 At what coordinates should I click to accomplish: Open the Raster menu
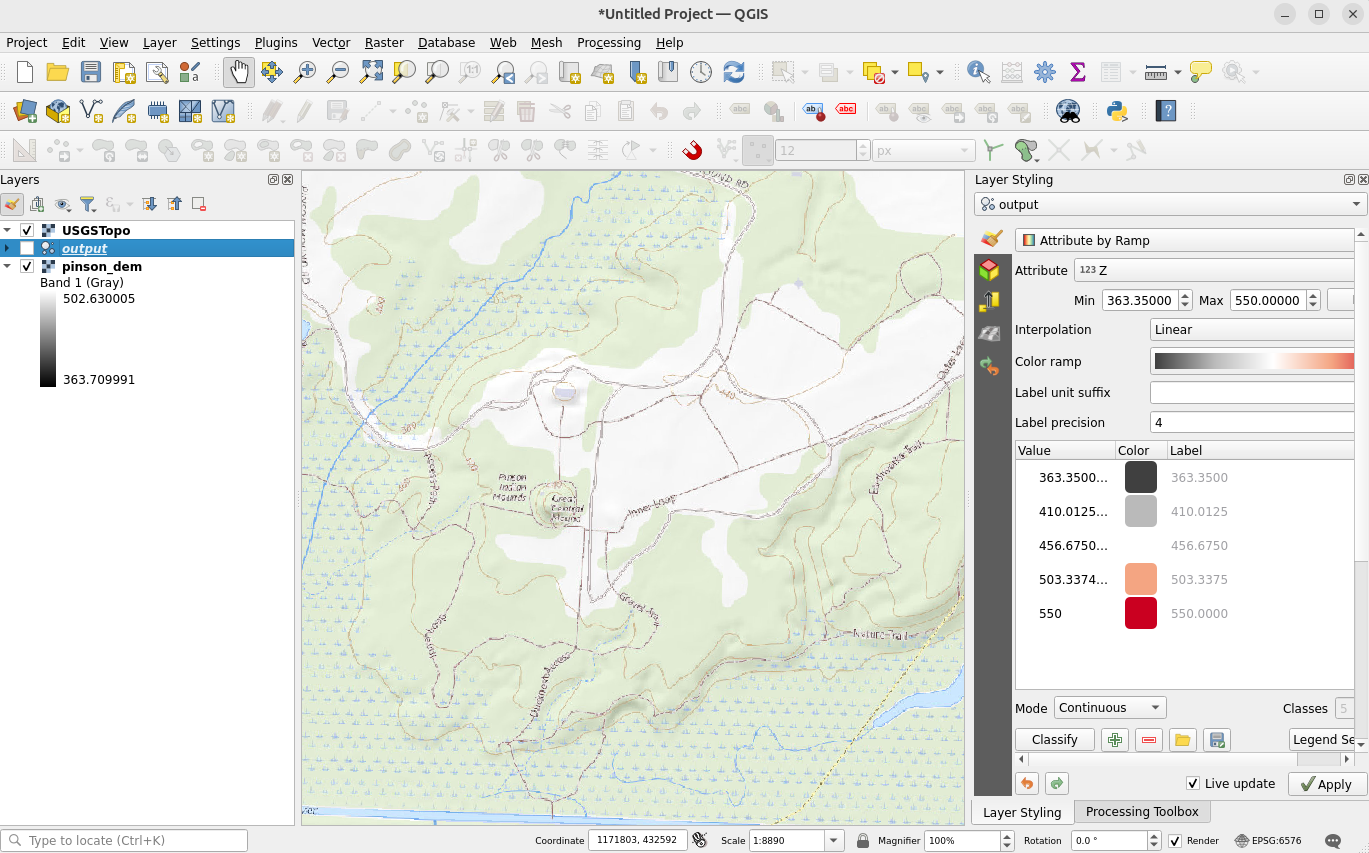click(x=384, y=43)
